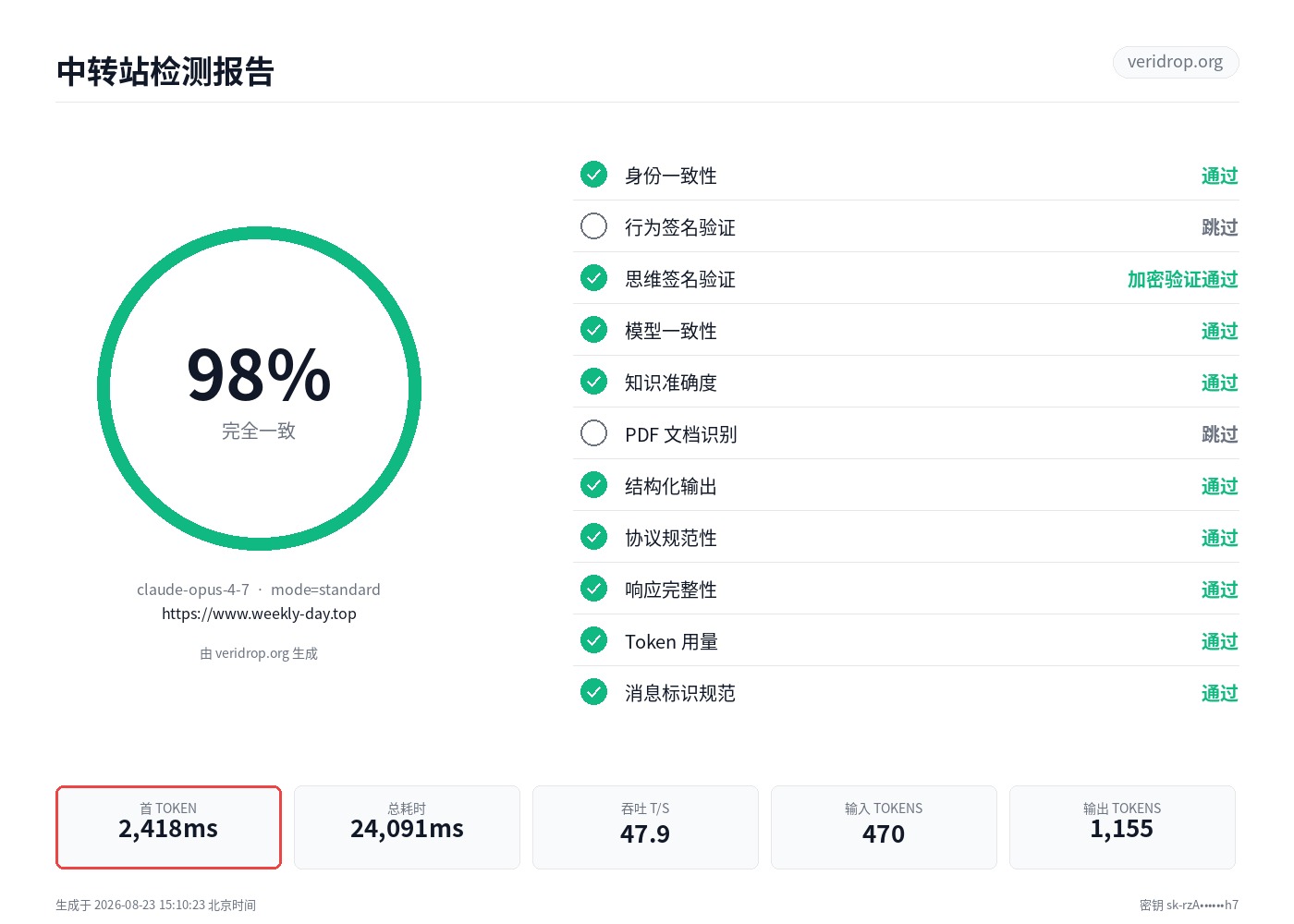The image size is (1294, 924).
Task: Click the empty circle beside 行为签名验证
Action: point(593,226)
